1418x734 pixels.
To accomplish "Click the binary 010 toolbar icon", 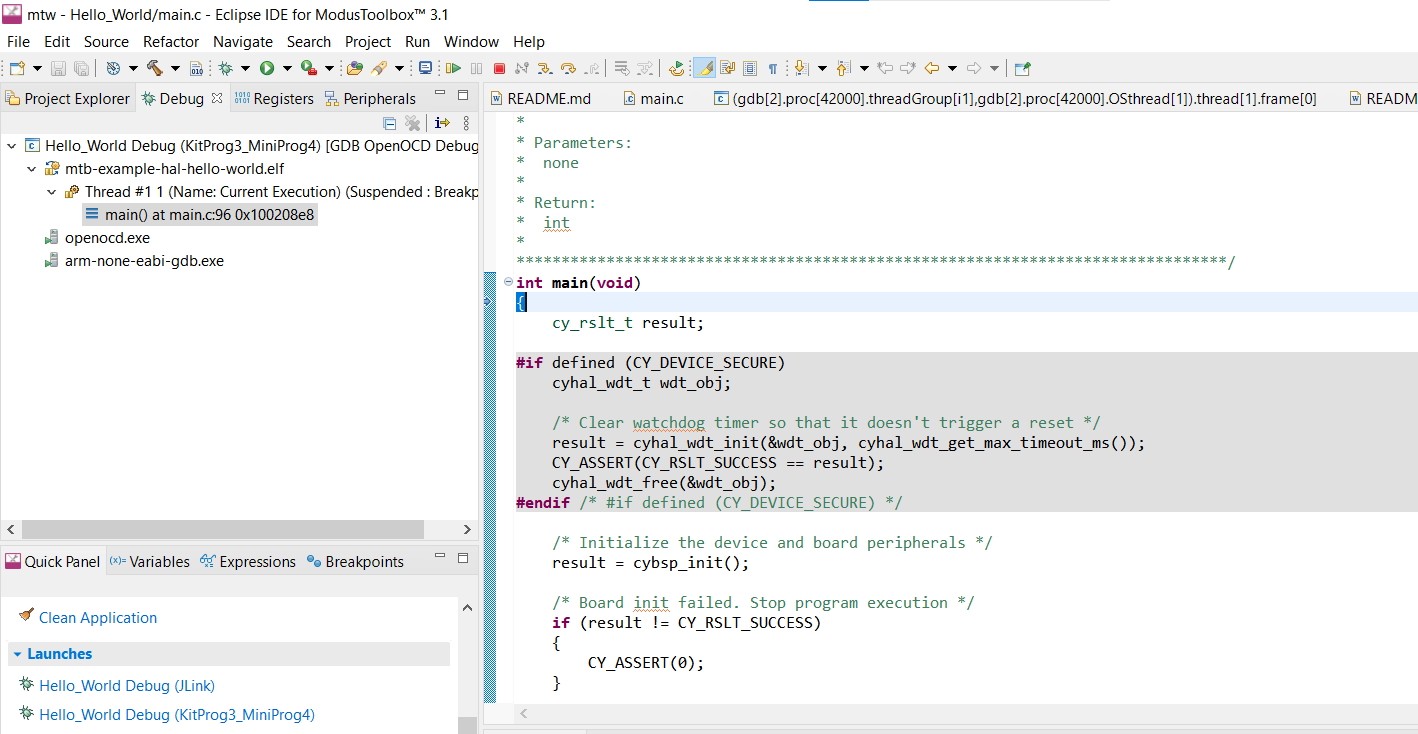I will (x=196, y=68).
